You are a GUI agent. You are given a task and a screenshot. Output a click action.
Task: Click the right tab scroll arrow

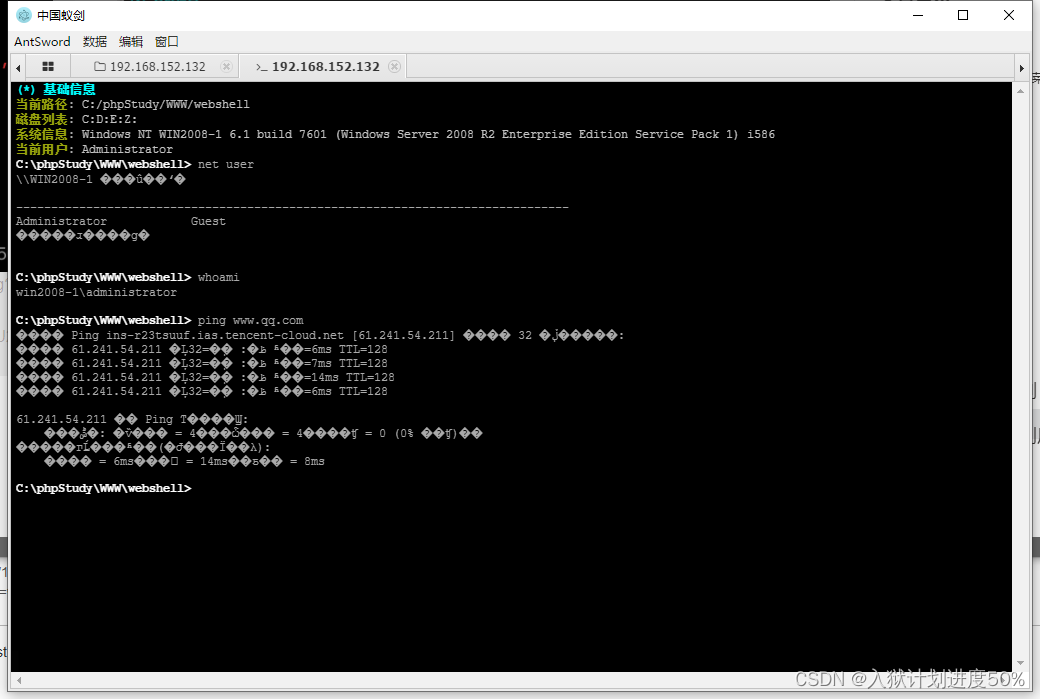(x=1021, y=68)
